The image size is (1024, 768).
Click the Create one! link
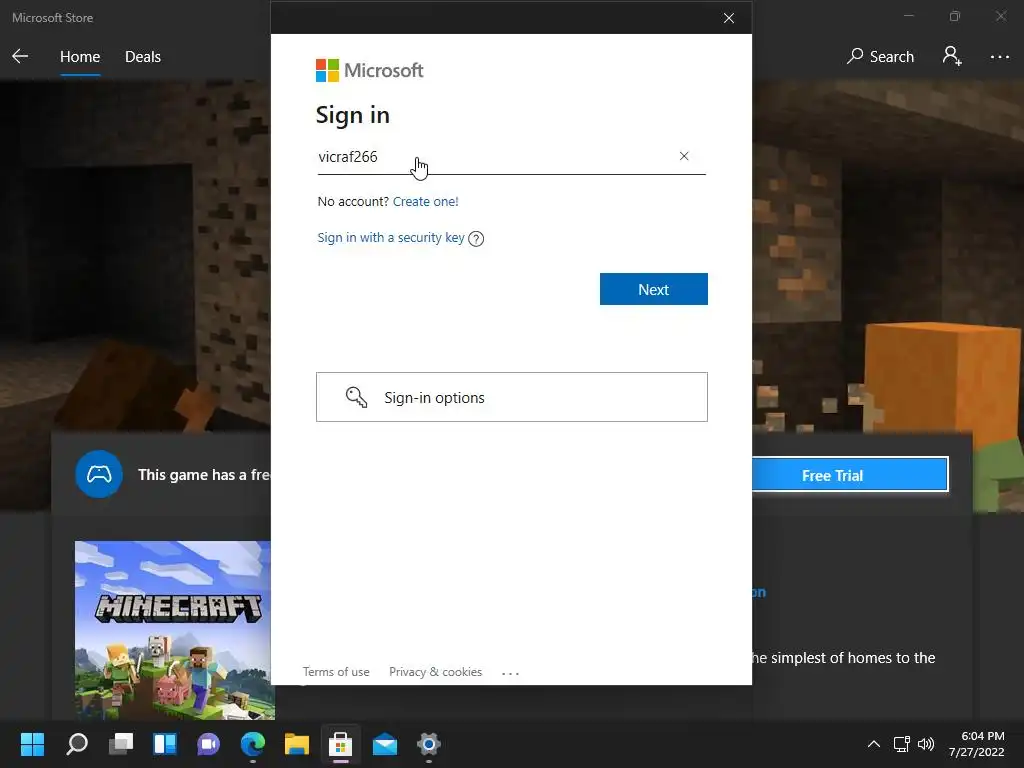[x=426, y=201]
